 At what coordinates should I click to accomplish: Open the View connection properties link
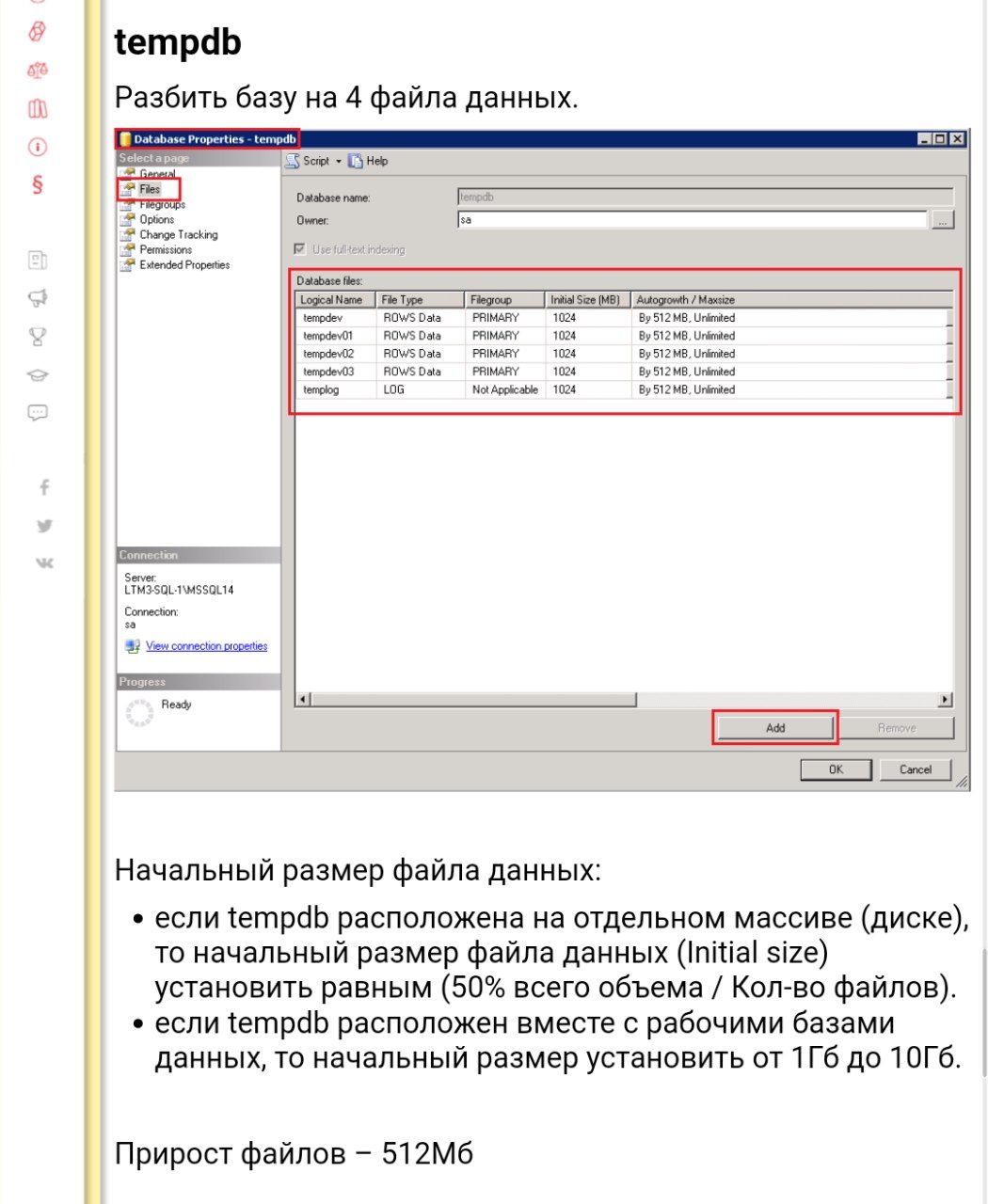pos(206,646)
